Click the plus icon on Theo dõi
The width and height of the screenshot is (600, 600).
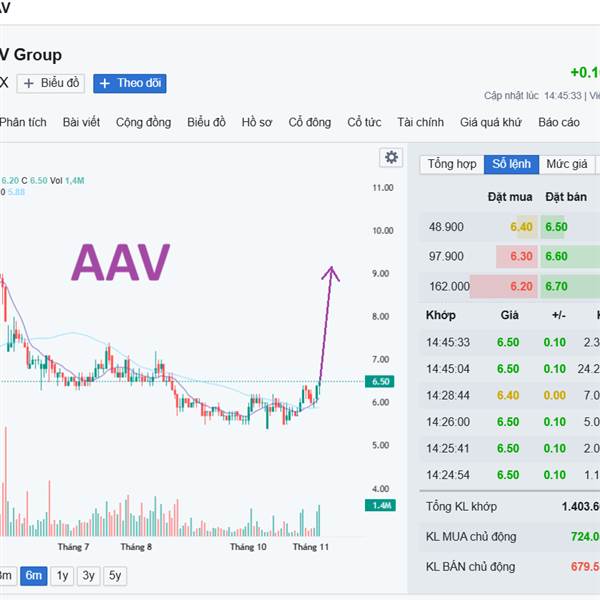pyautogui.click(x=104, y=83)
